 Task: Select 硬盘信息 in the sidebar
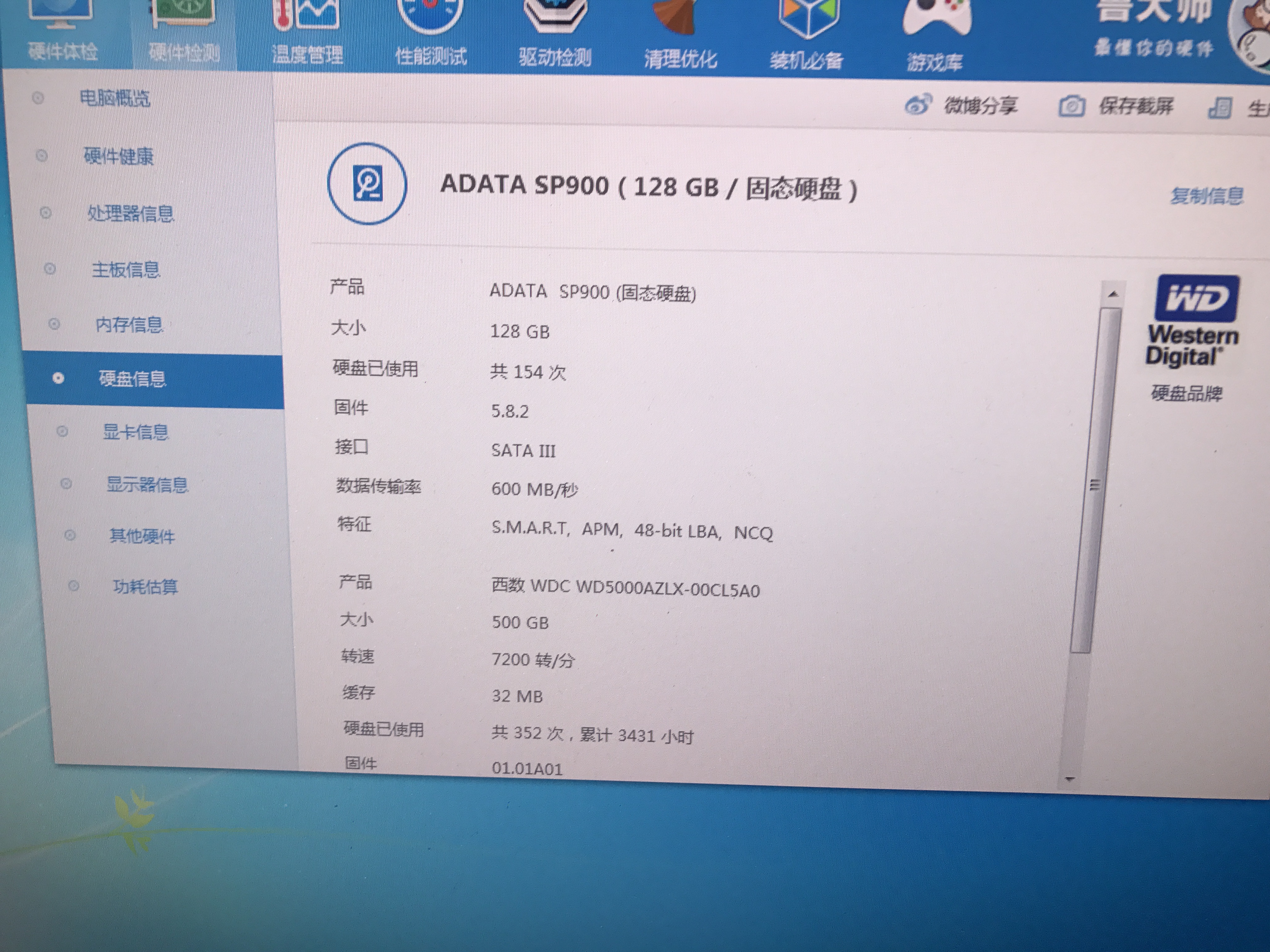(133, 379)
